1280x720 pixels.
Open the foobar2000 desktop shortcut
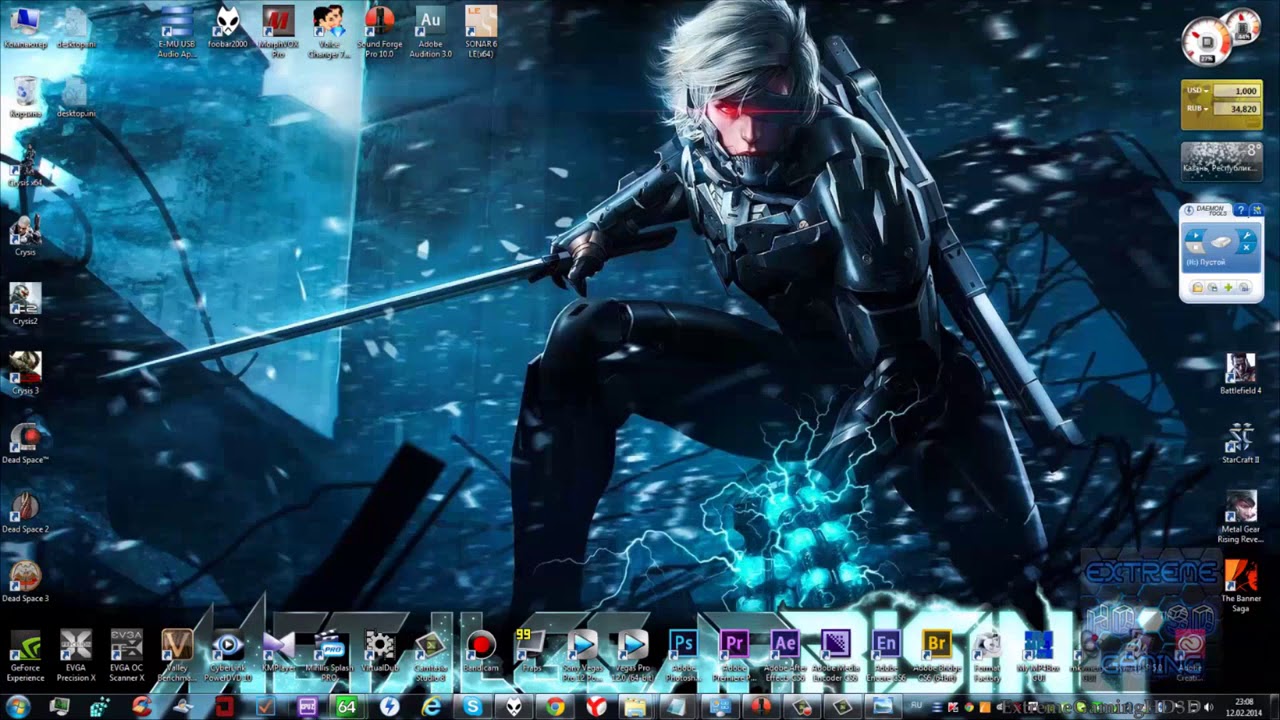pyautogui.click(x=228, y=27)
